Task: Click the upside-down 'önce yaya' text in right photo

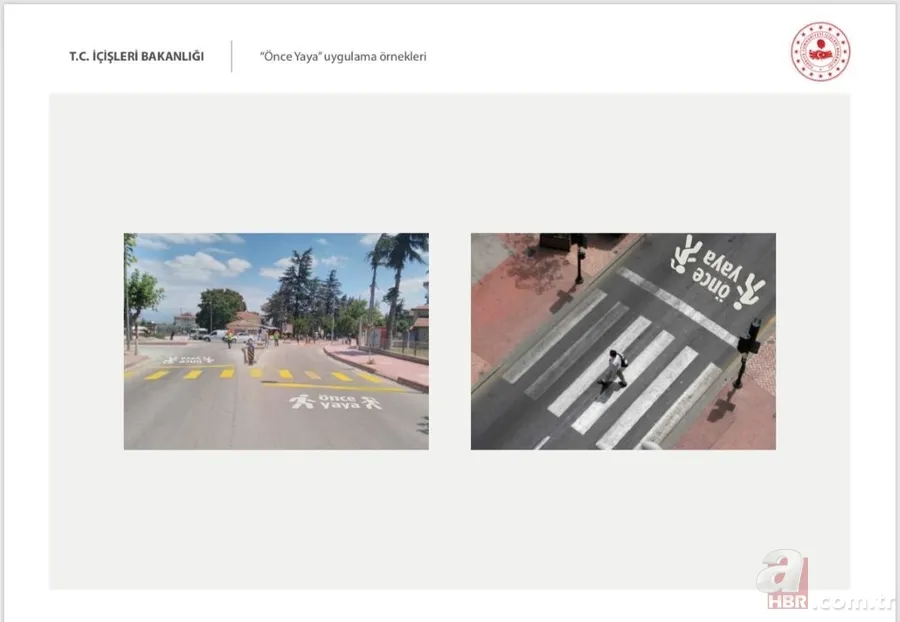Action: pos(718,271)
